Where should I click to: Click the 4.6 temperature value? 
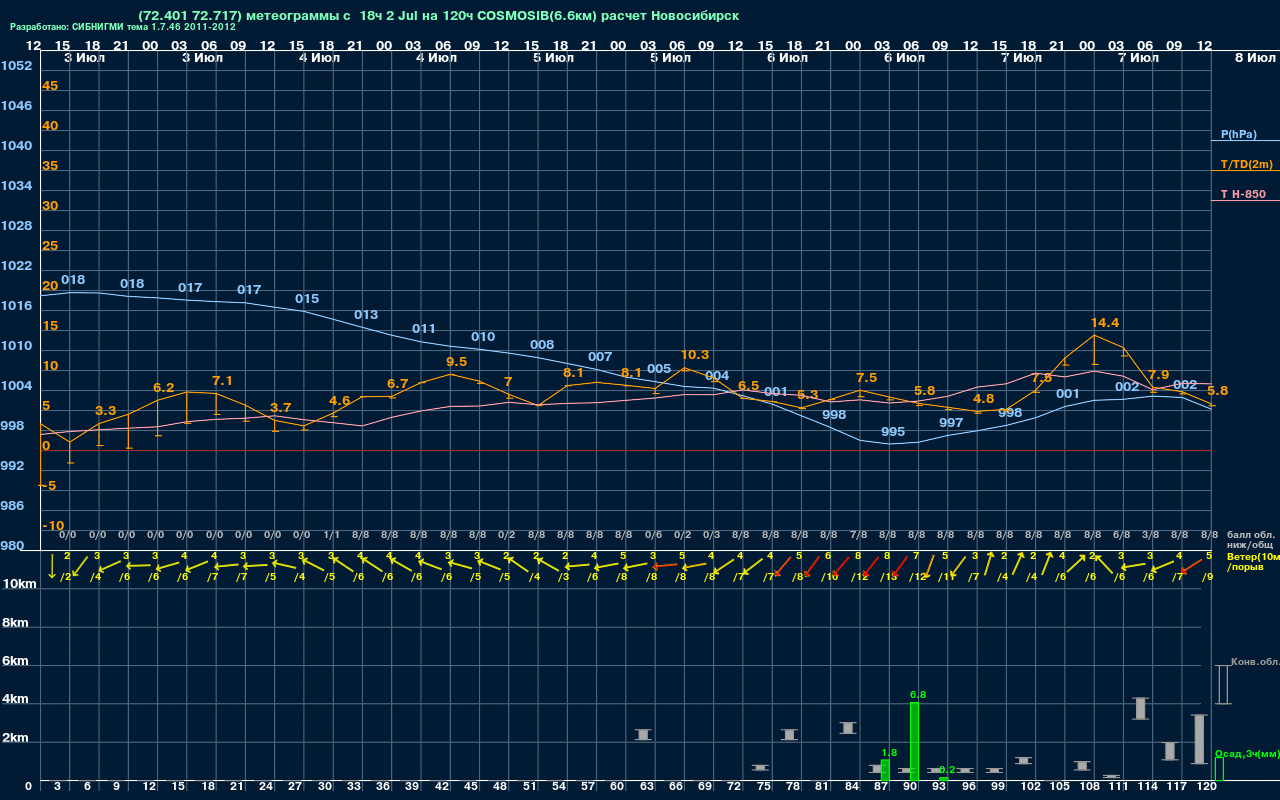[x=340, y=401]
